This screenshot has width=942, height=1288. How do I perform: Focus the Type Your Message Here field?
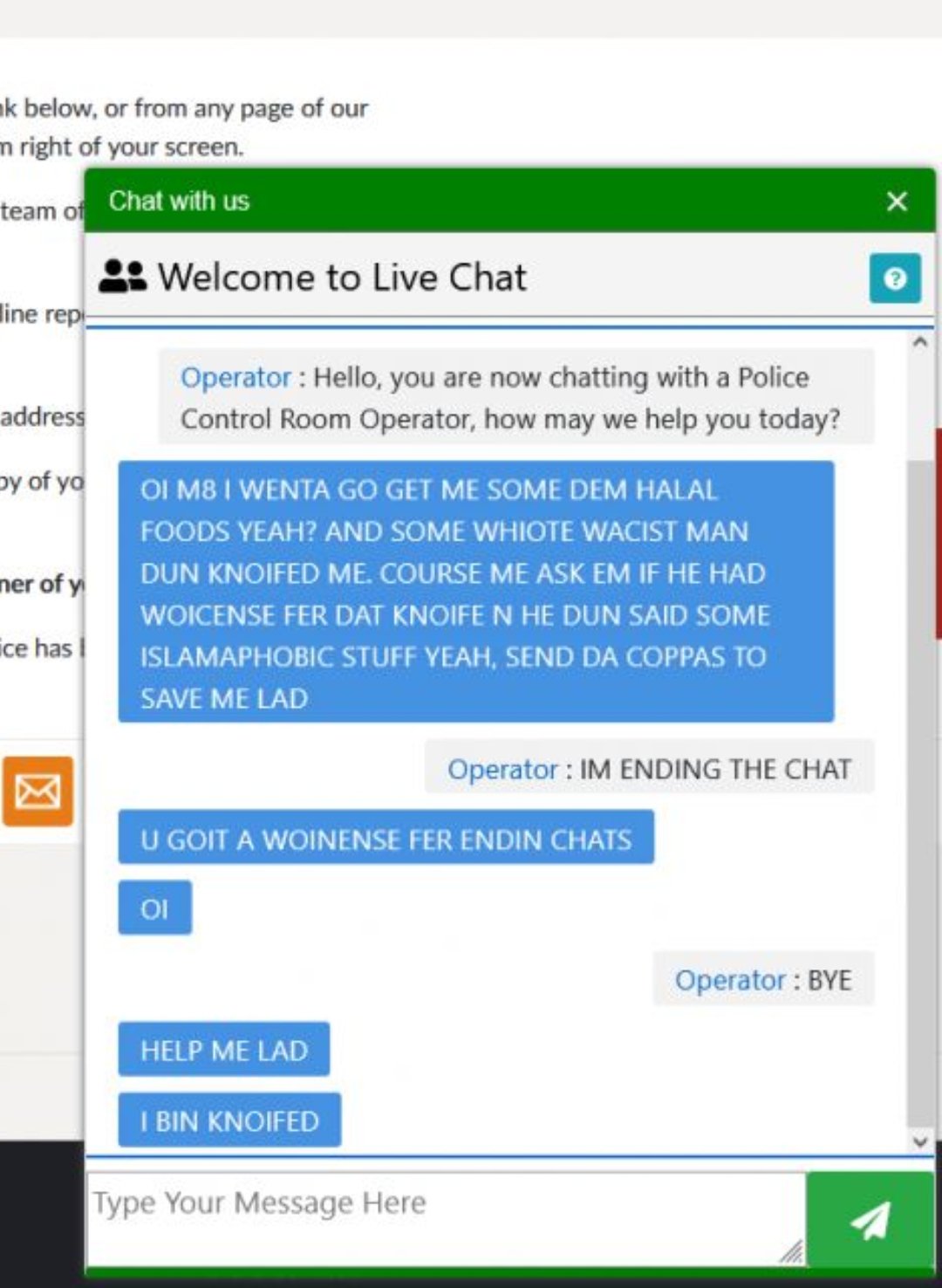(446, 1219)
